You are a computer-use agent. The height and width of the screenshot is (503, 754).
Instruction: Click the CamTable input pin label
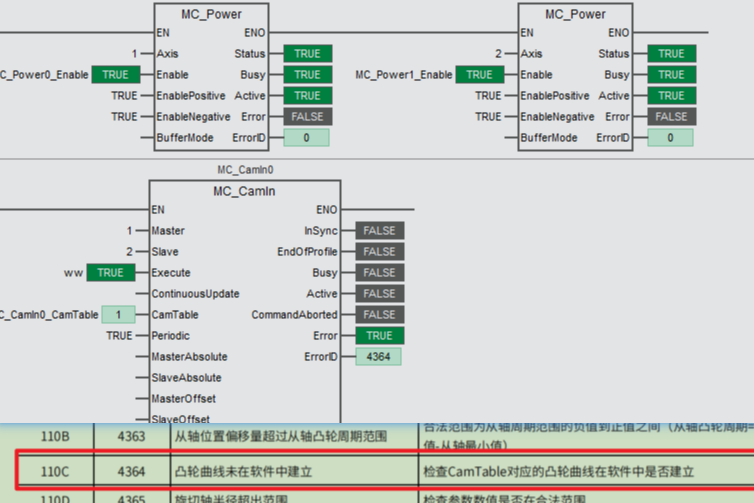[x=175, y=315]
